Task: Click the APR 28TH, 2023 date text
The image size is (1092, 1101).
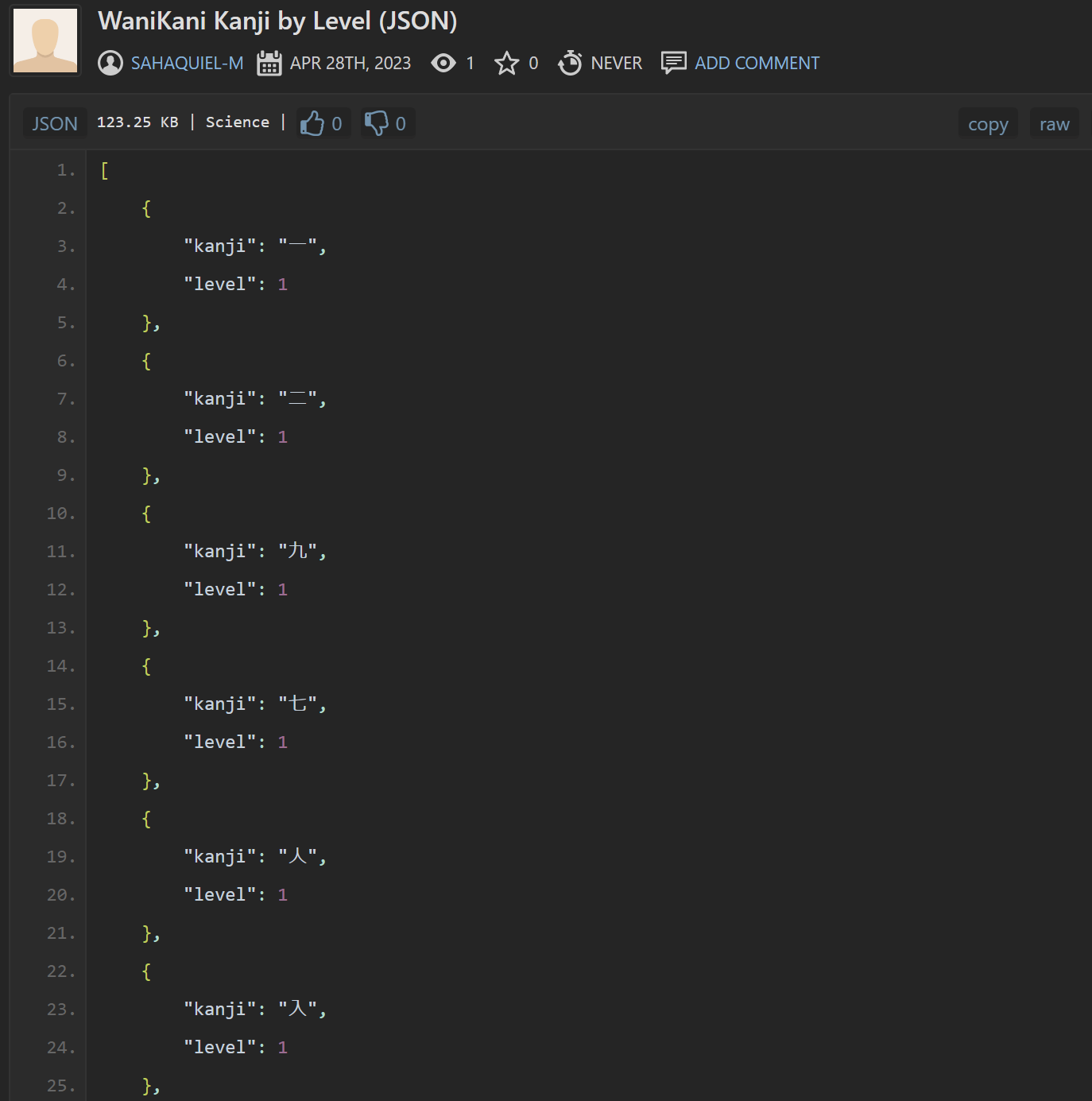Action: 350,63
